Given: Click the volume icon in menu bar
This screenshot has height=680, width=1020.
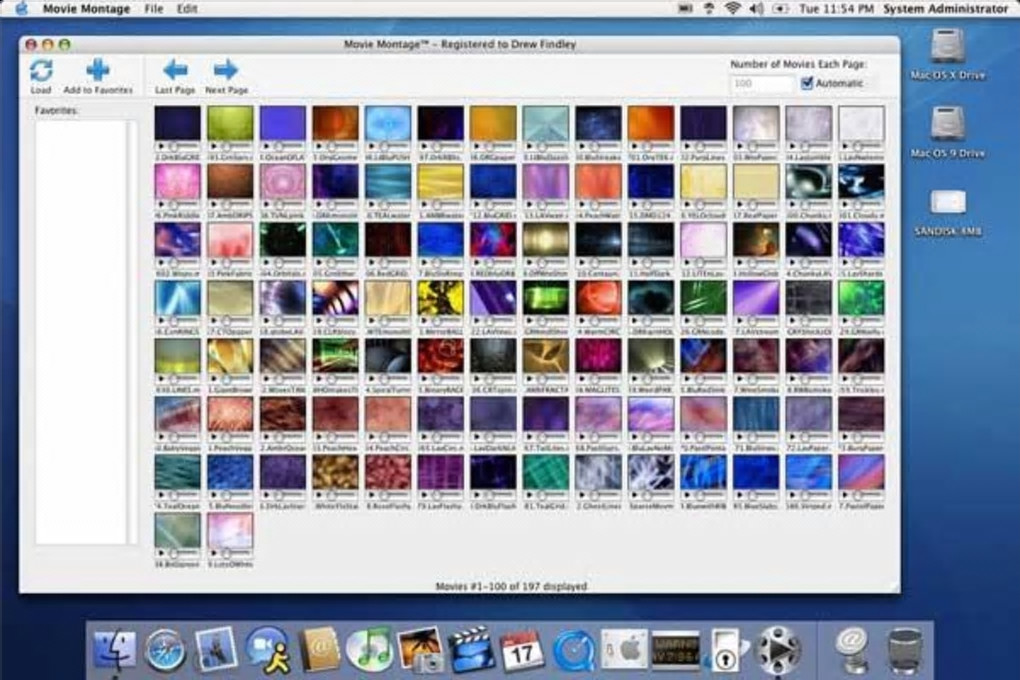Looking at the screenshot, I should tap(756, 9).
